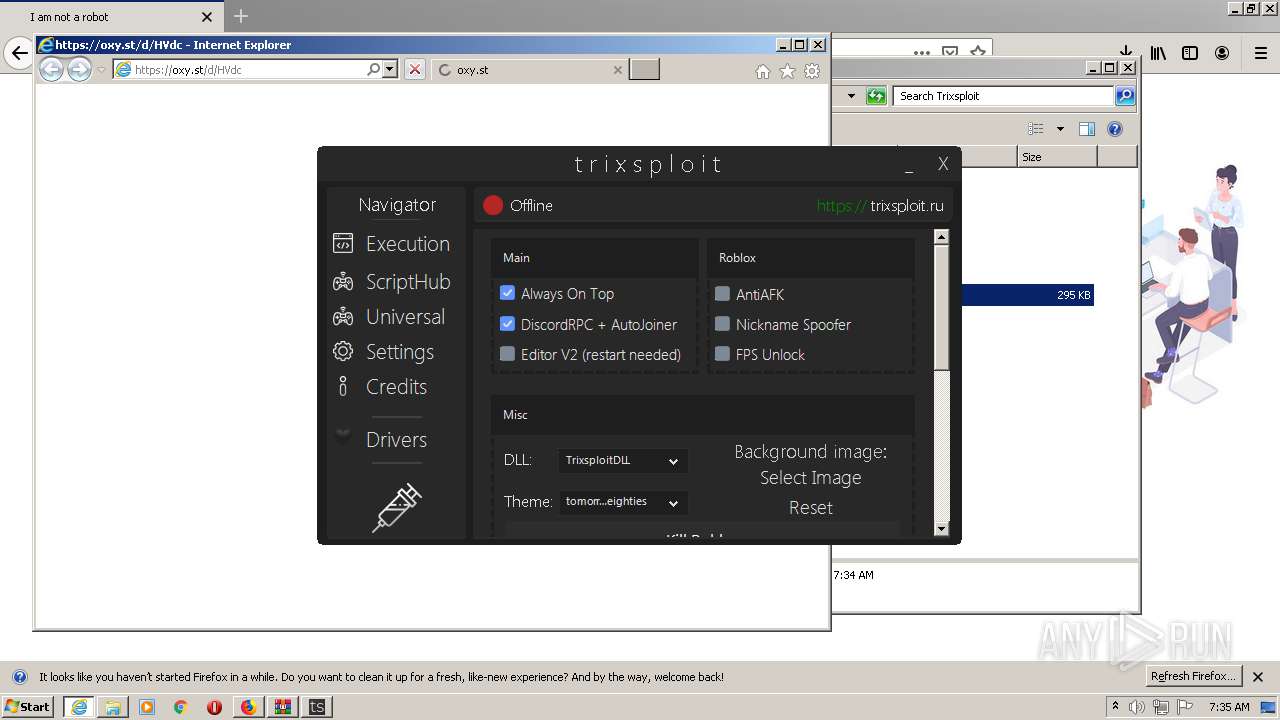Open a new tab in Internet Explorer
The width and height of the screenshot is (1280, 720).
(x=644, y=69)
